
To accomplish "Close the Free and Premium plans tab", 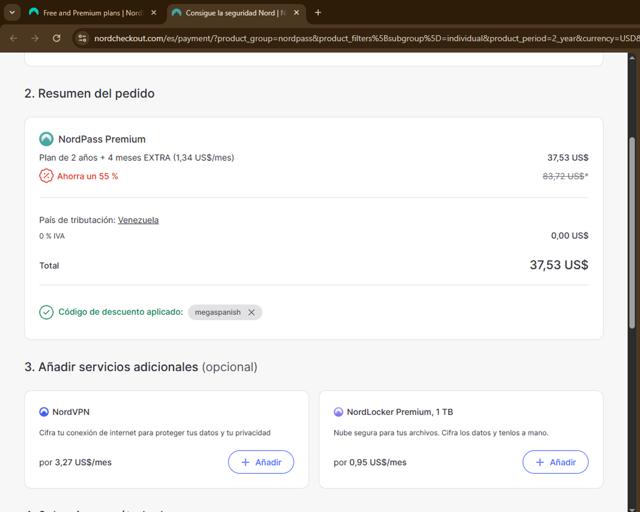I will [153, 13].
